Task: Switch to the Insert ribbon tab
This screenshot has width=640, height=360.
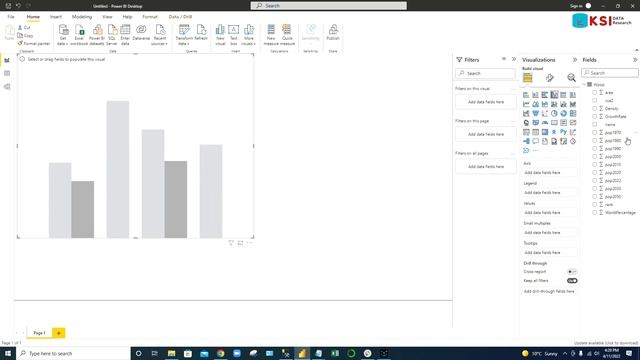Action: (x=56, y=17)
